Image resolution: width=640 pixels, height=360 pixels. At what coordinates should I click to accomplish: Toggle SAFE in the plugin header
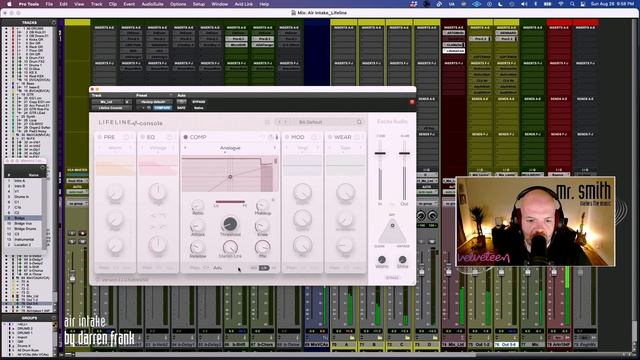click(x=181, y=108)
